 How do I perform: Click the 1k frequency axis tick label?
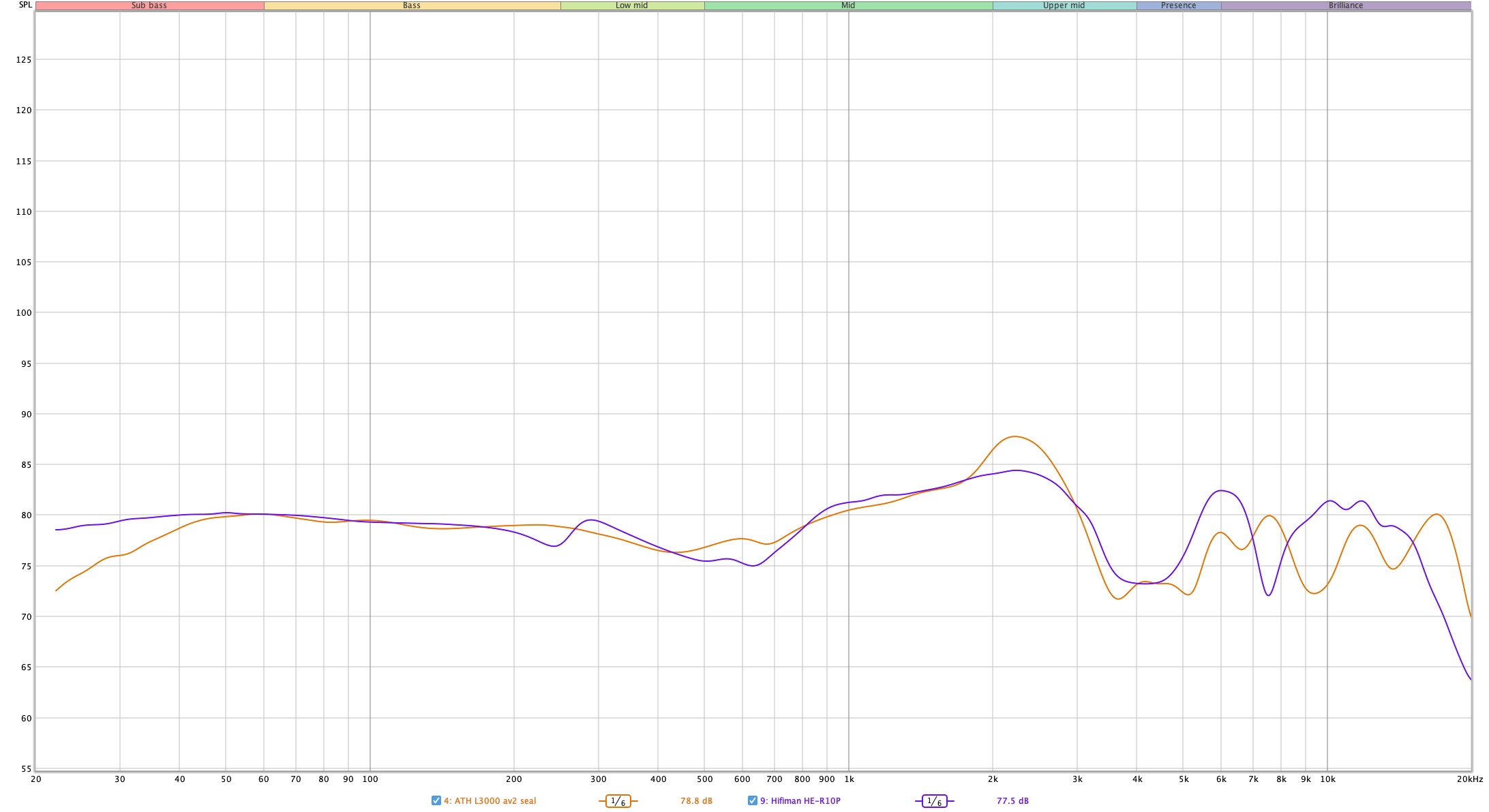(849, 779)
